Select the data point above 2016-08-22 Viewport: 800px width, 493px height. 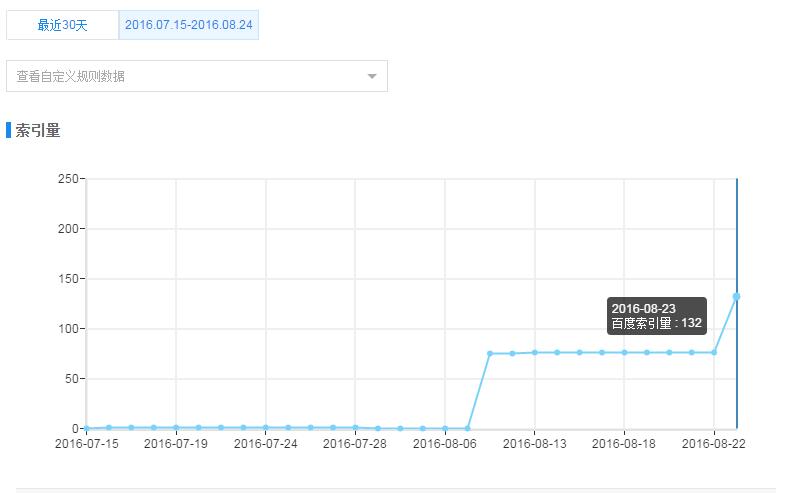coord(714,352)
